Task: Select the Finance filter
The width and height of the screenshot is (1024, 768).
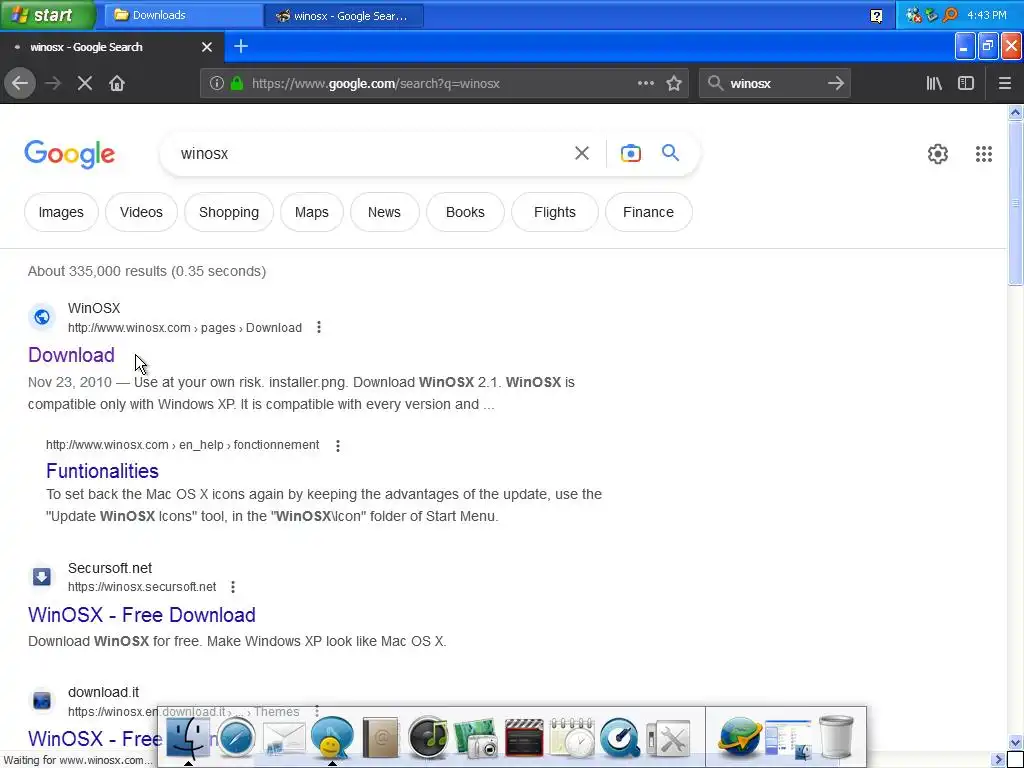Action: (648, 212)
